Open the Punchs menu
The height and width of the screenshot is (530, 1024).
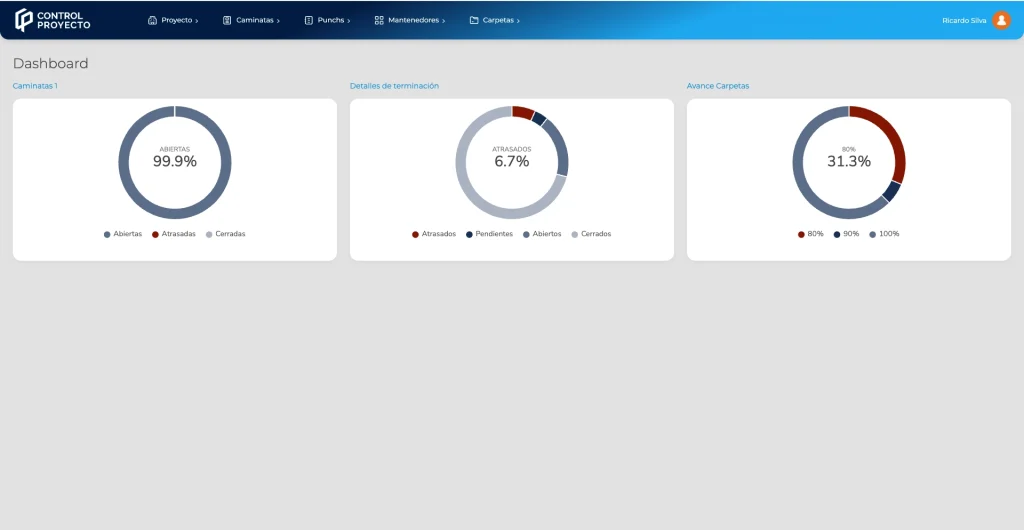[331, 20]
